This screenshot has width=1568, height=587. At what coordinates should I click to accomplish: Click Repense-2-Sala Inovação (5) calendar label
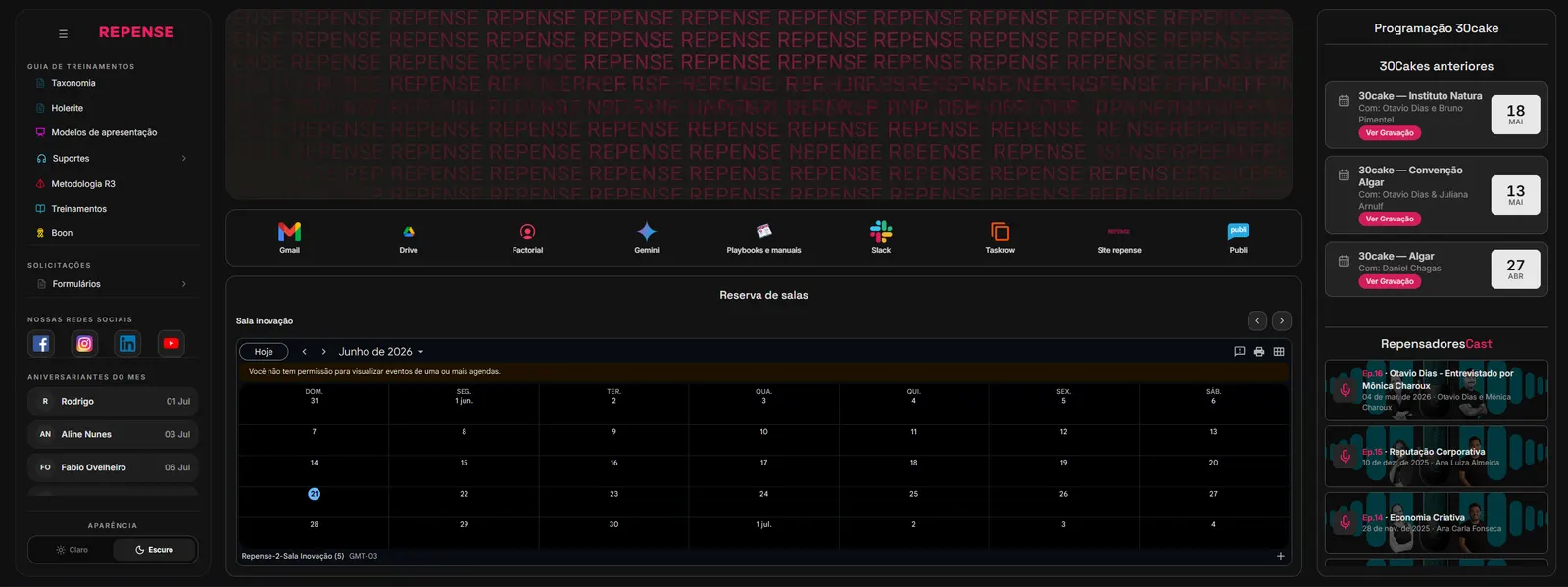click(293, 556)
